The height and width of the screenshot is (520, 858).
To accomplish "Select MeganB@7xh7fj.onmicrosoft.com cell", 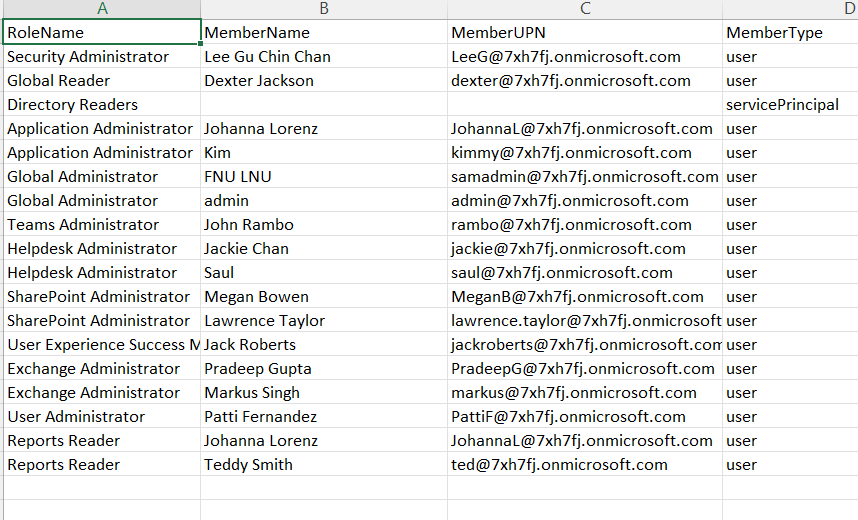I will click(585, 297).
